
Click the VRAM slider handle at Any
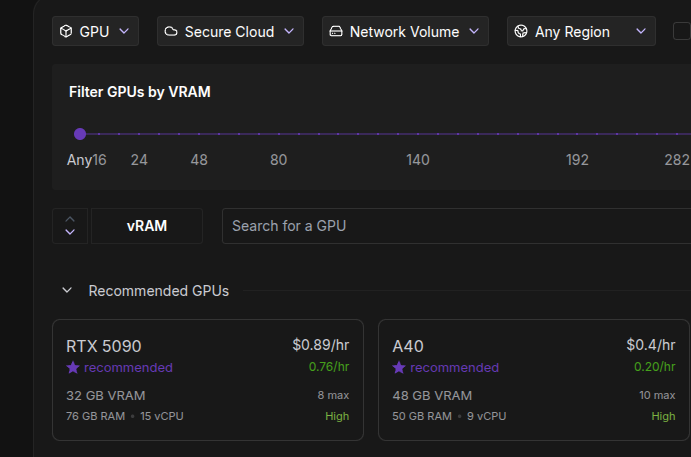click(80, 134)
